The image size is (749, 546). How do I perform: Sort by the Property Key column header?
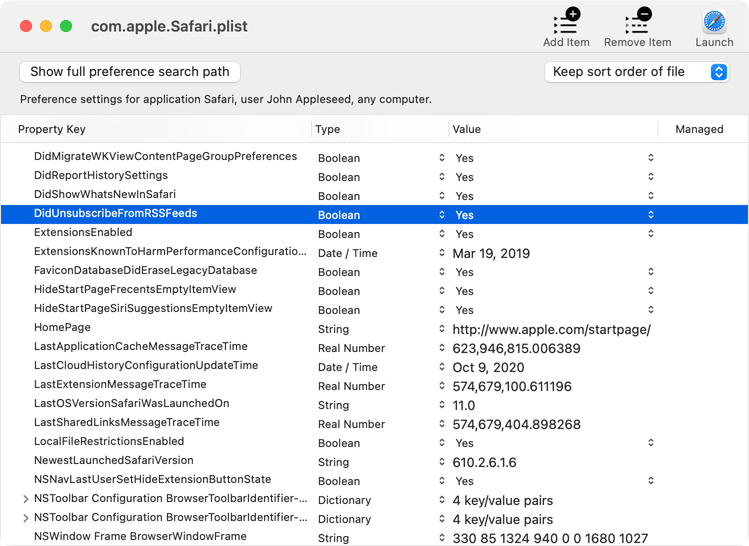(x=52, y=129)
